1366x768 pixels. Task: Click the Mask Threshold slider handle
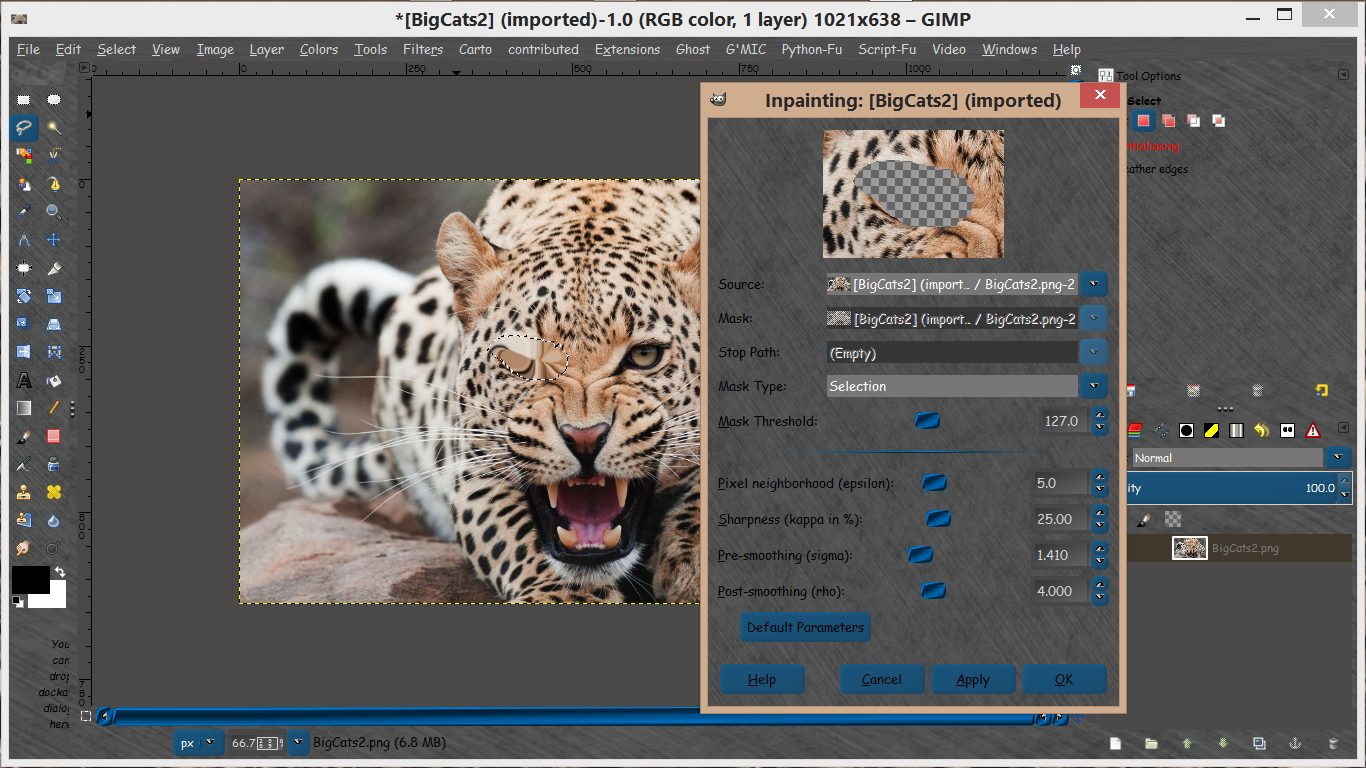[x=927, y=421]
